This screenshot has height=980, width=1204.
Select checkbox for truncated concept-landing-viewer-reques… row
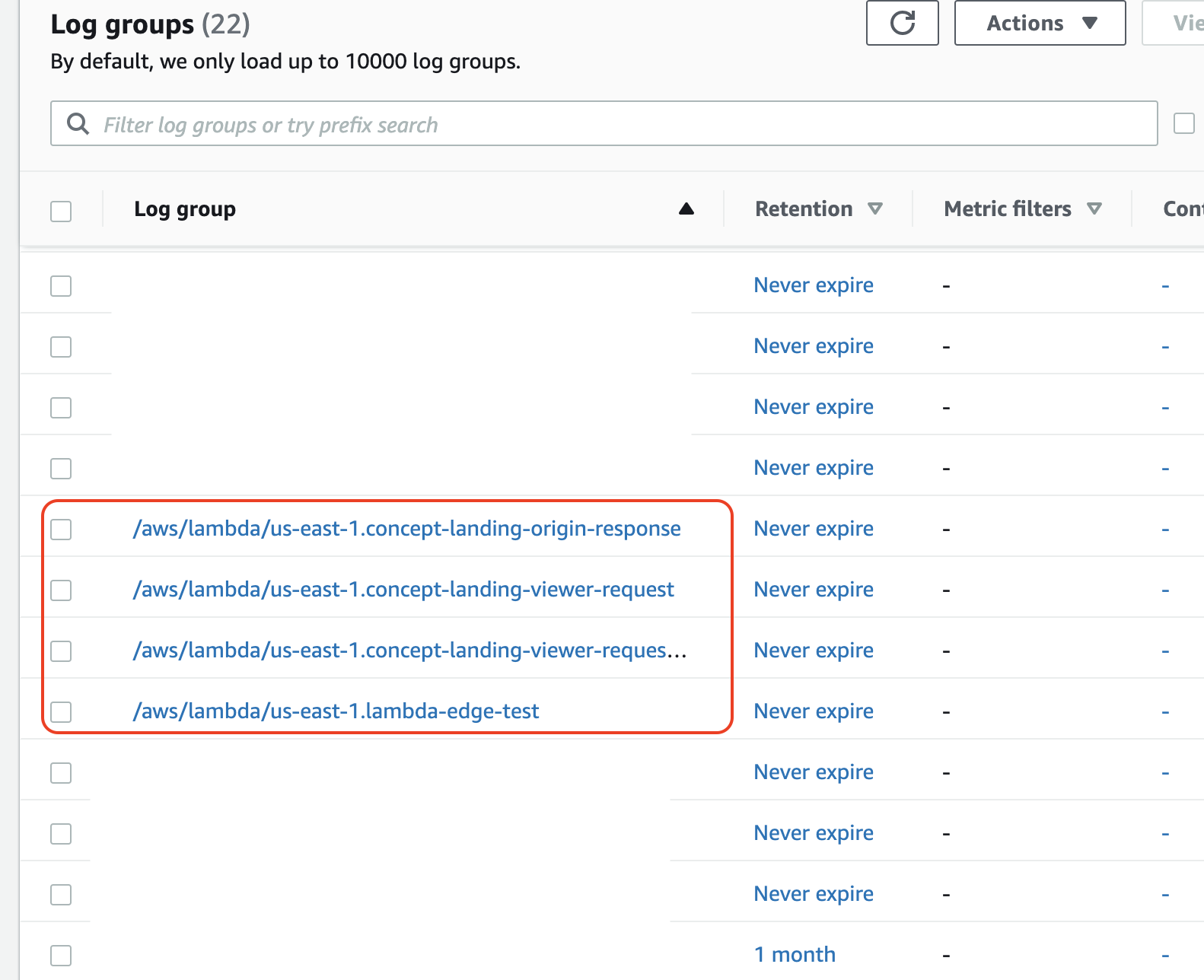pos(61,651)
